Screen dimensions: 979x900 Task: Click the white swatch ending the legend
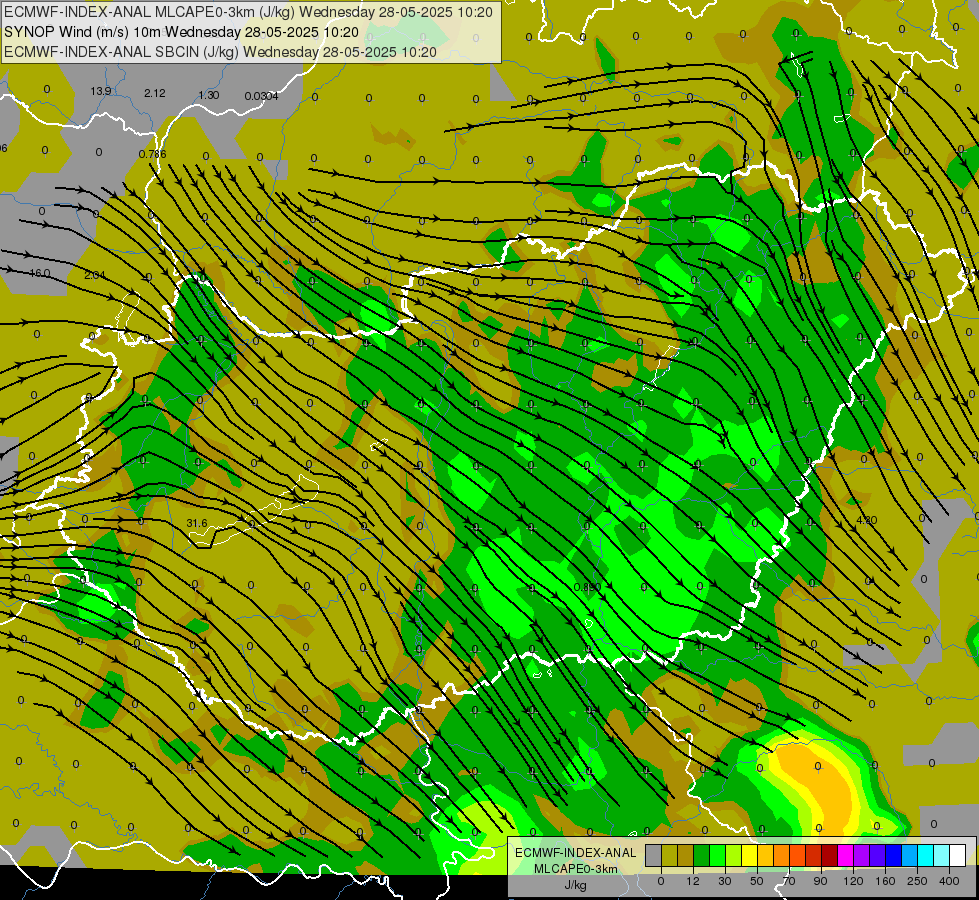tap(958, 855)
